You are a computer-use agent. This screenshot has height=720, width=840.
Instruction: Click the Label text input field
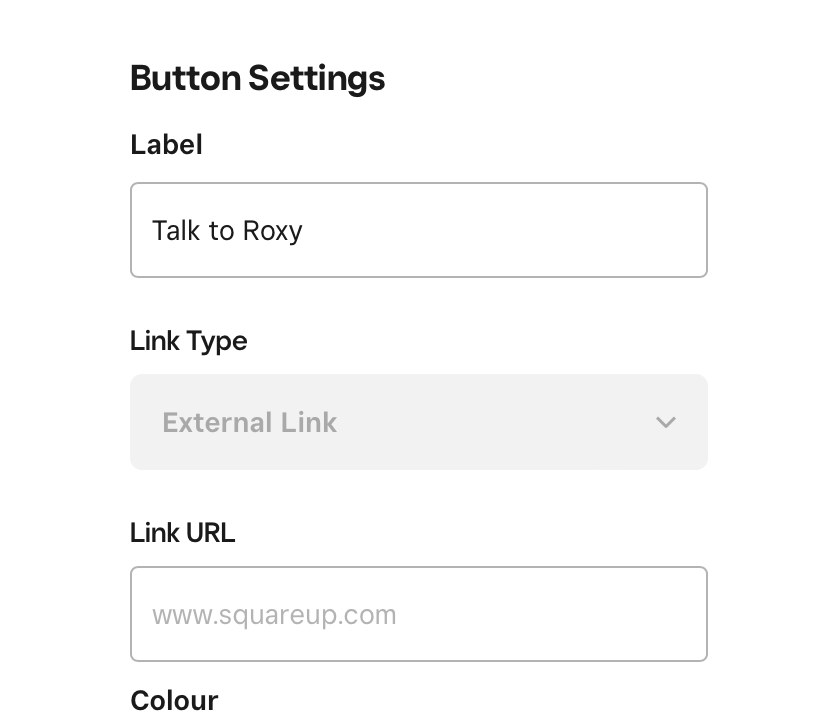[418, 230]
